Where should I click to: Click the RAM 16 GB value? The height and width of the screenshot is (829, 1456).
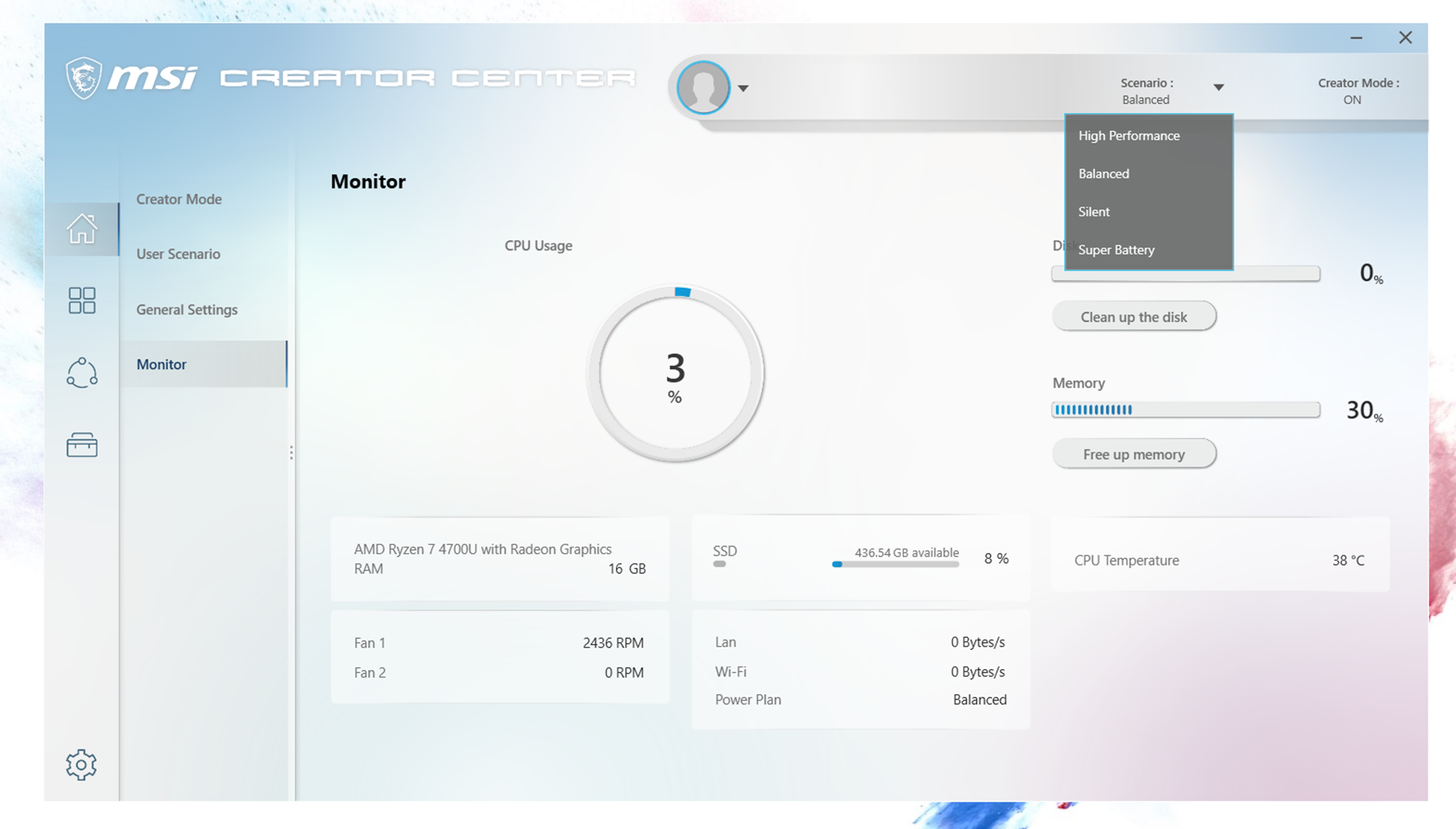pos(626,569)
